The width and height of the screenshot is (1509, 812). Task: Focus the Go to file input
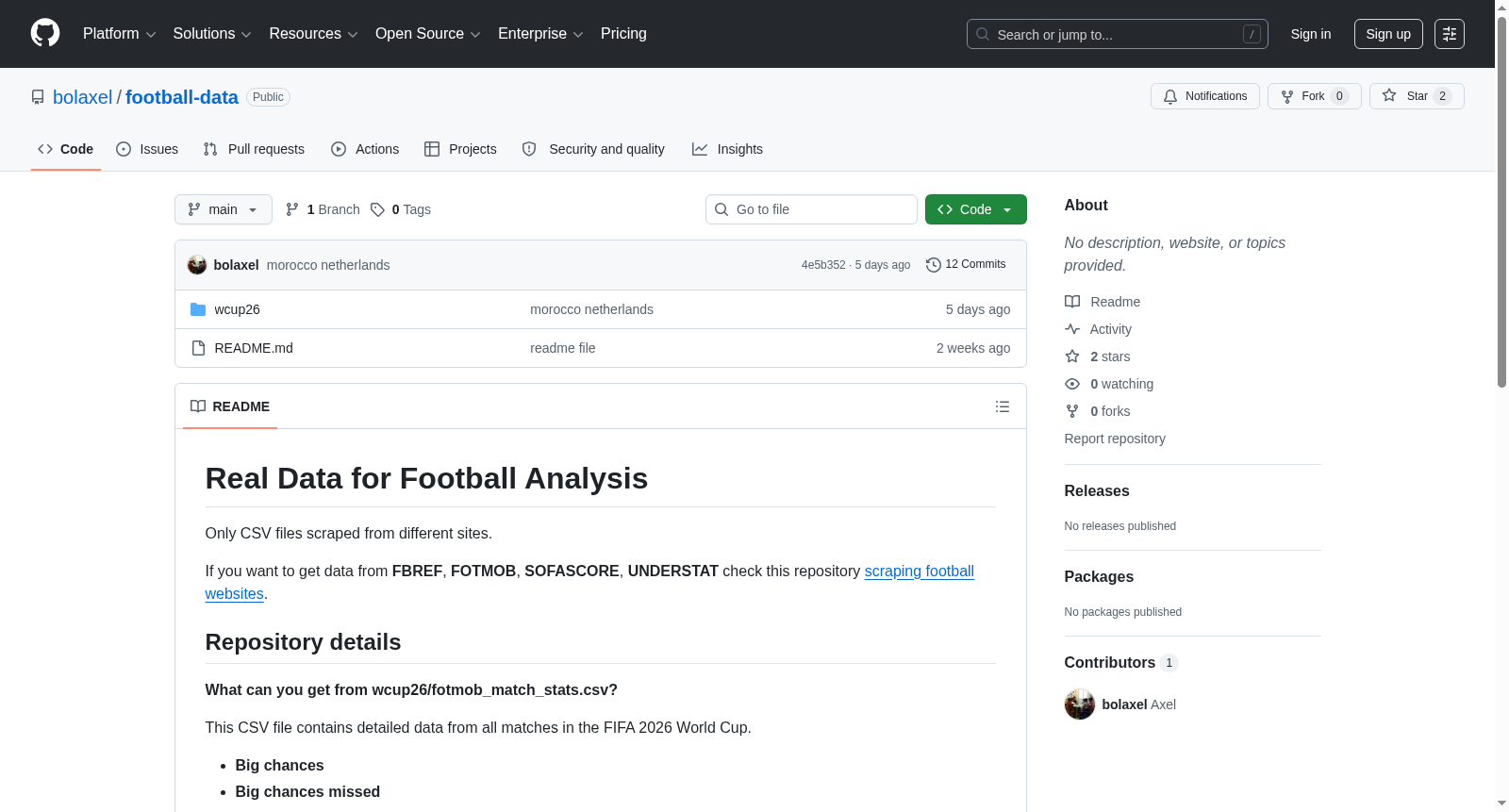(x=811, y=209)
